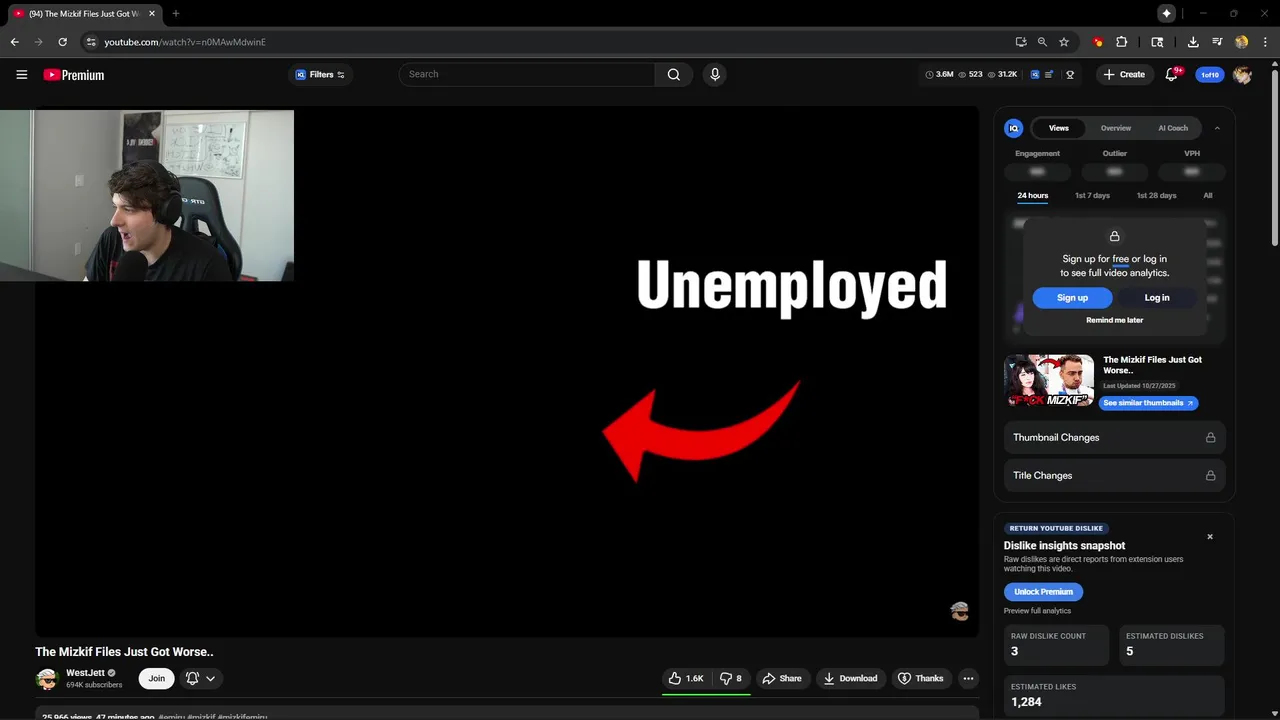
Task: Click the vidIQ logo icon in header stats bar
Action: (1035, 74)
